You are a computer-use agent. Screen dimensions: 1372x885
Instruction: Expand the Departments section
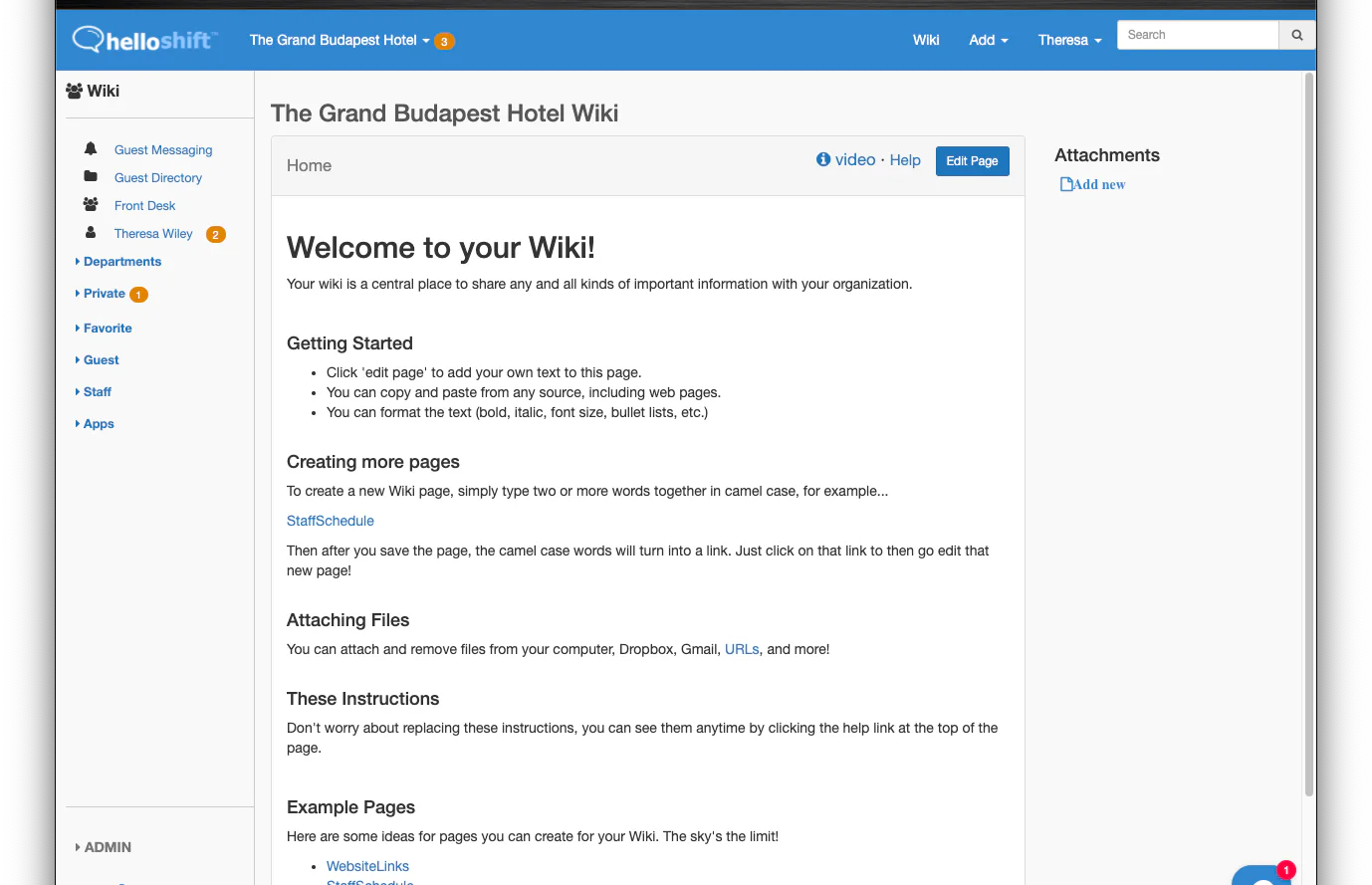[x=118, y=262]
